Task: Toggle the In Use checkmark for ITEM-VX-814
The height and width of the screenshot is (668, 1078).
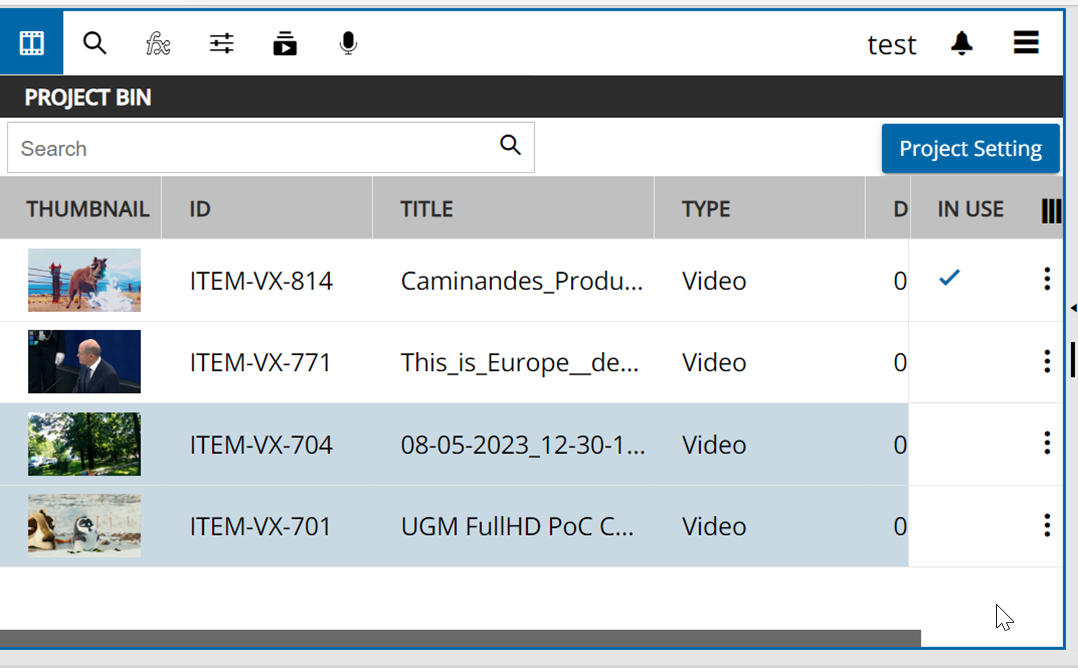Action: pyautogui.click(x=949, y=279)
